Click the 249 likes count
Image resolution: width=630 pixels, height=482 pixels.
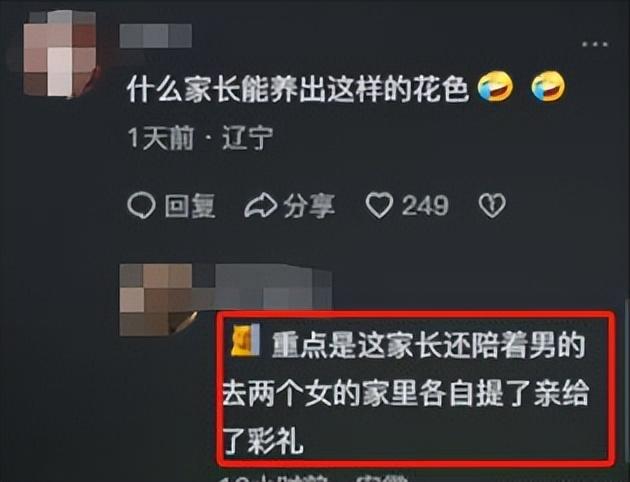click(x=425, y=206)
